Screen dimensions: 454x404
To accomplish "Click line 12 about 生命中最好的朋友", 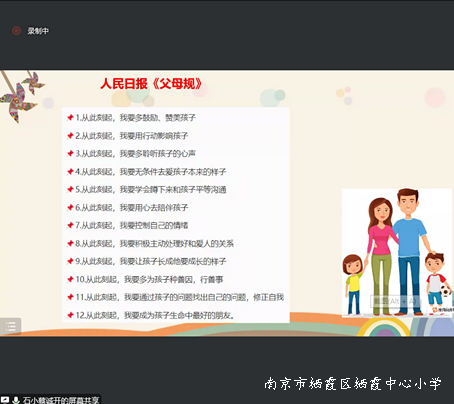I will pos(155,315).
